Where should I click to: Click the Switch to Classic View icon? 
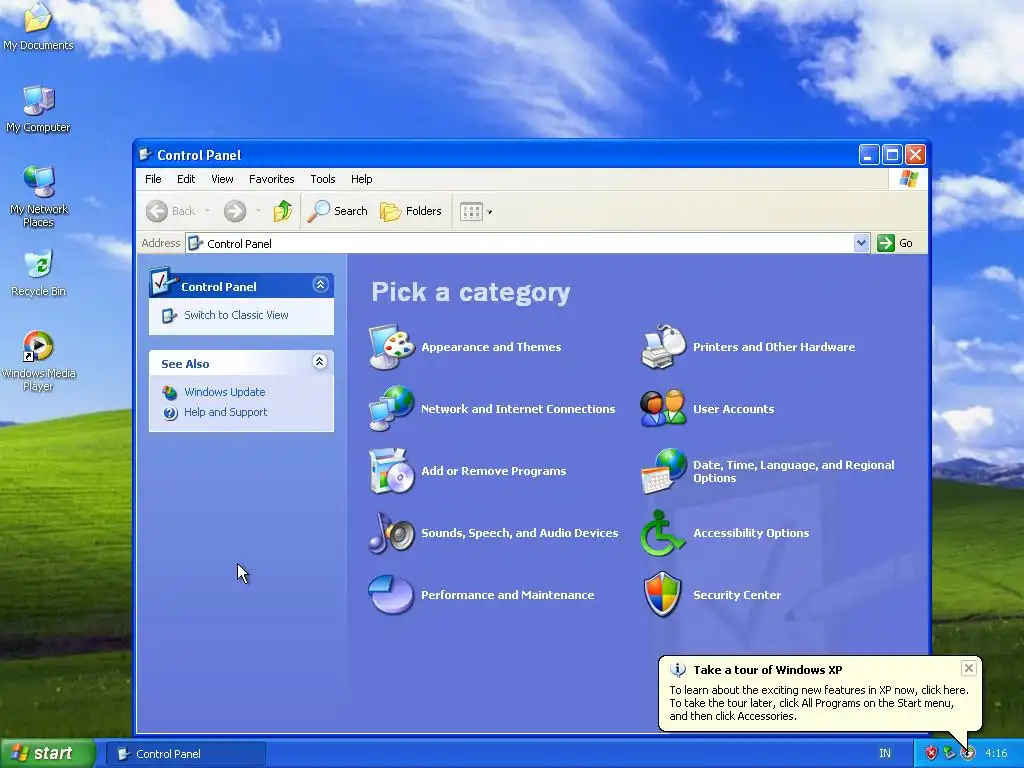[x=170, y=315]
